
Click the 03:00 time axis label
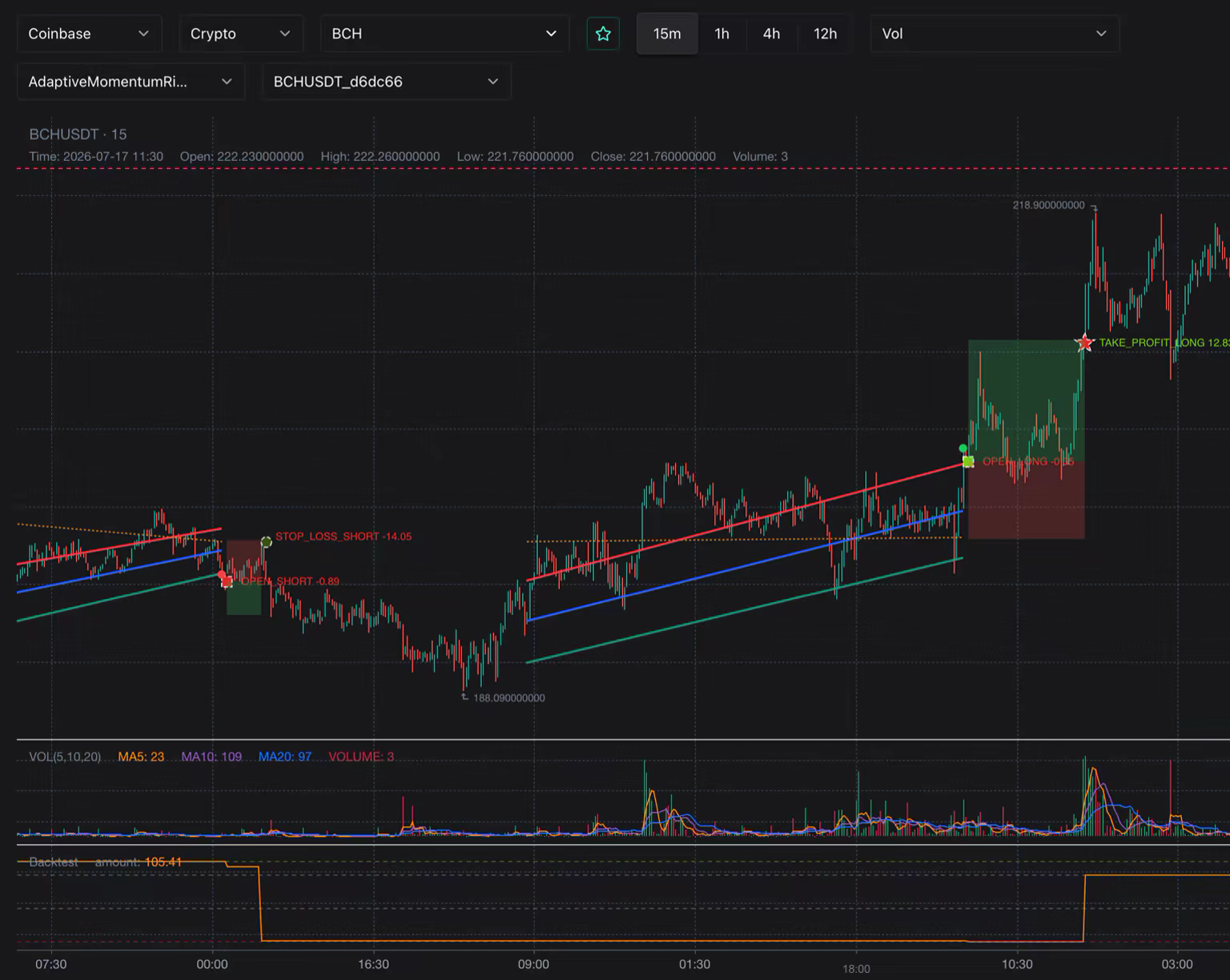click(1177, 965)
